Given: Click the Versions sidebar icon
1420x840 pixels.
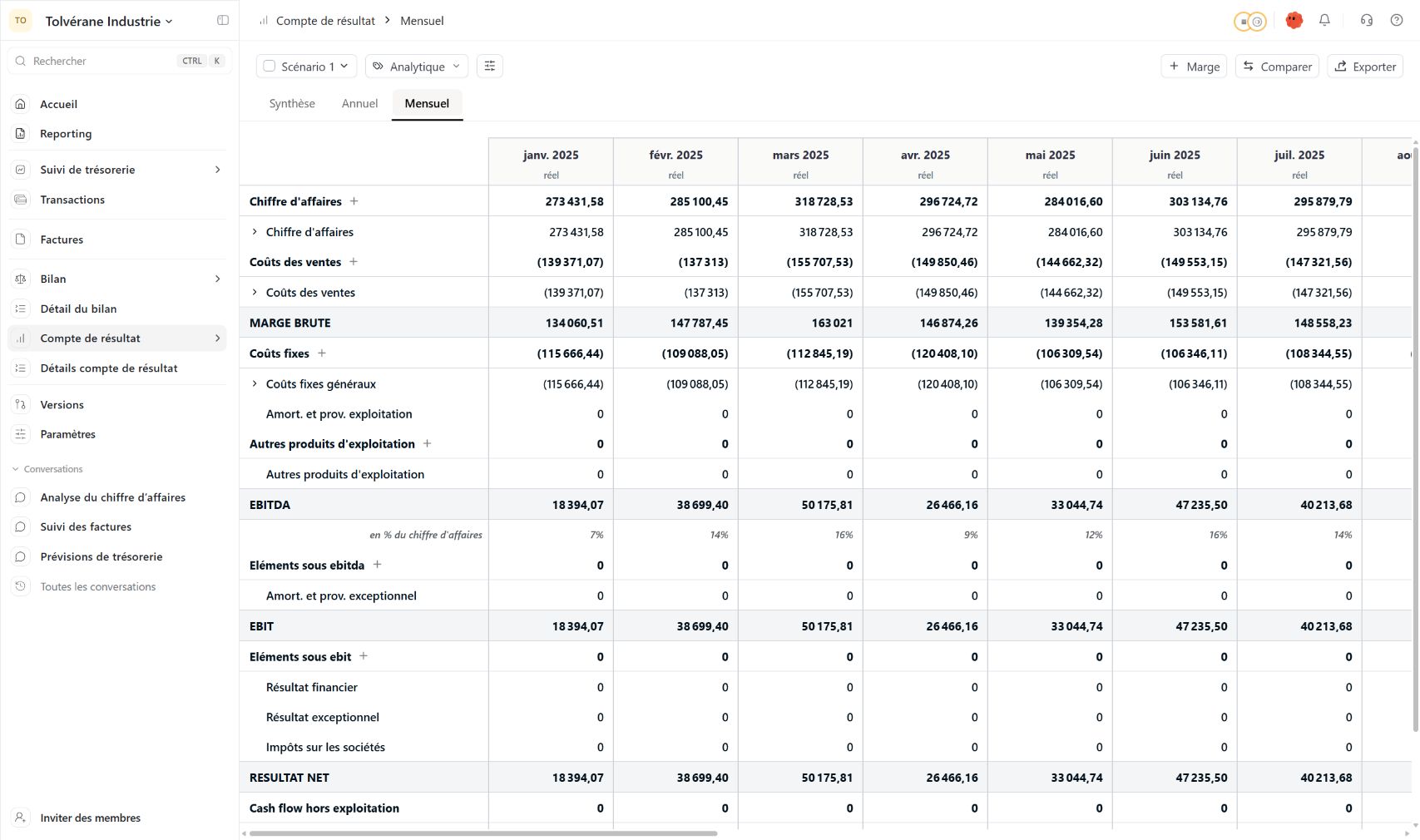Looking at the screenshot, I should 21,405.
